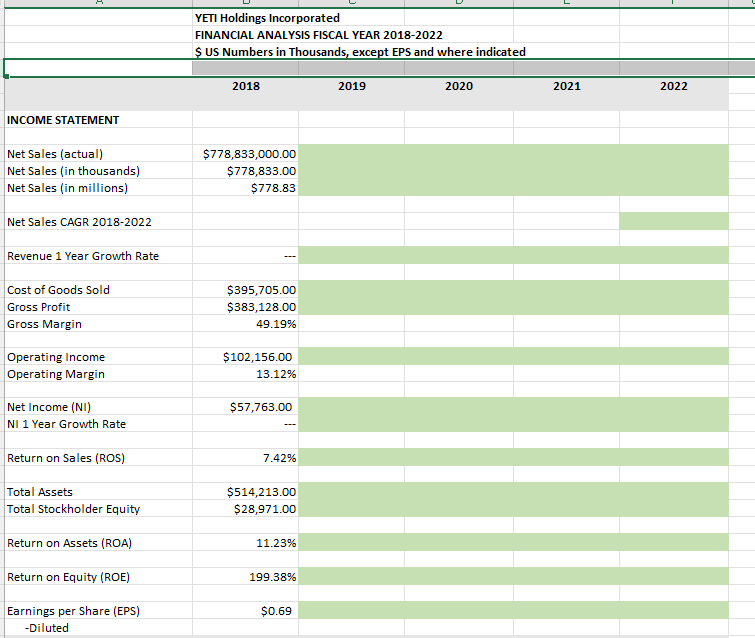This screenshot has width=755, height=638.
Task: Click the Total Assets value $514,213.00
Action: (259, 492)
